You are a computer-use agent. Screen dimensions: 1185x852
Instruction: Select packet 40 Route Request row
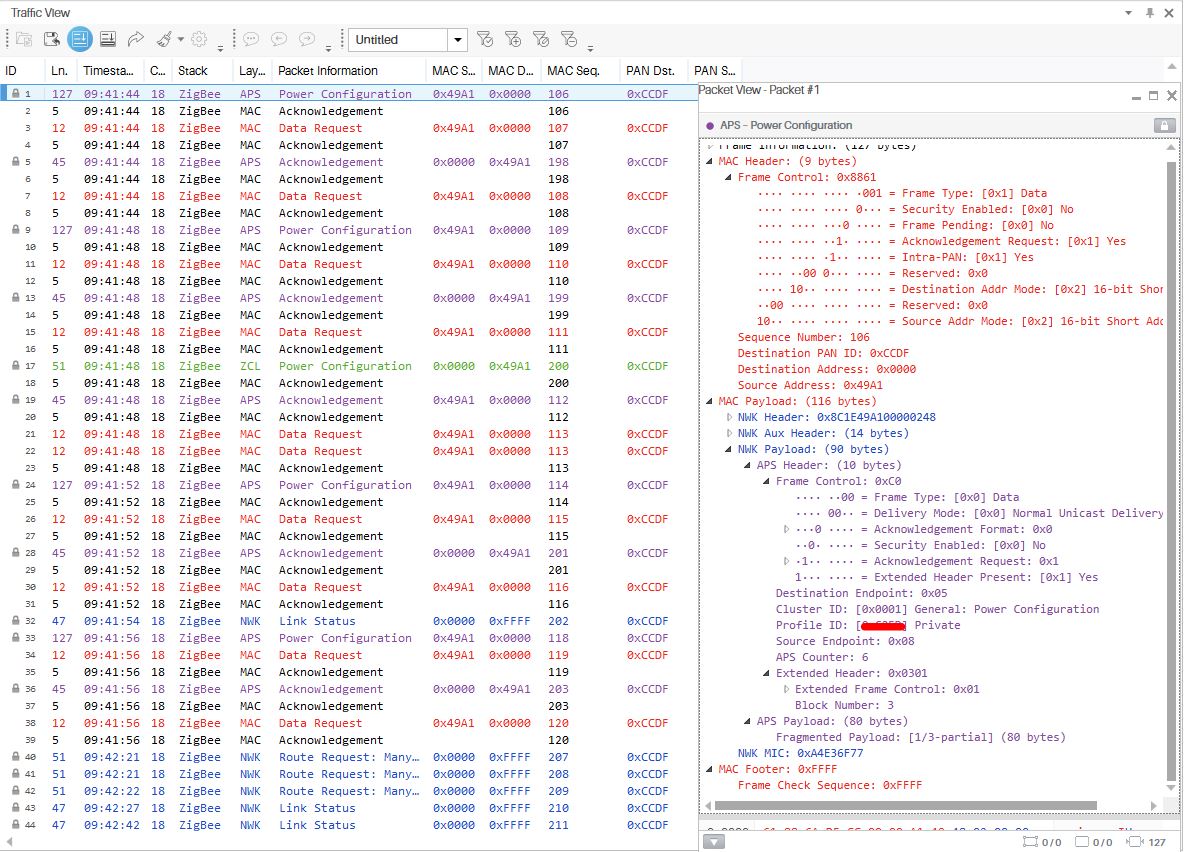coord(348,757)
